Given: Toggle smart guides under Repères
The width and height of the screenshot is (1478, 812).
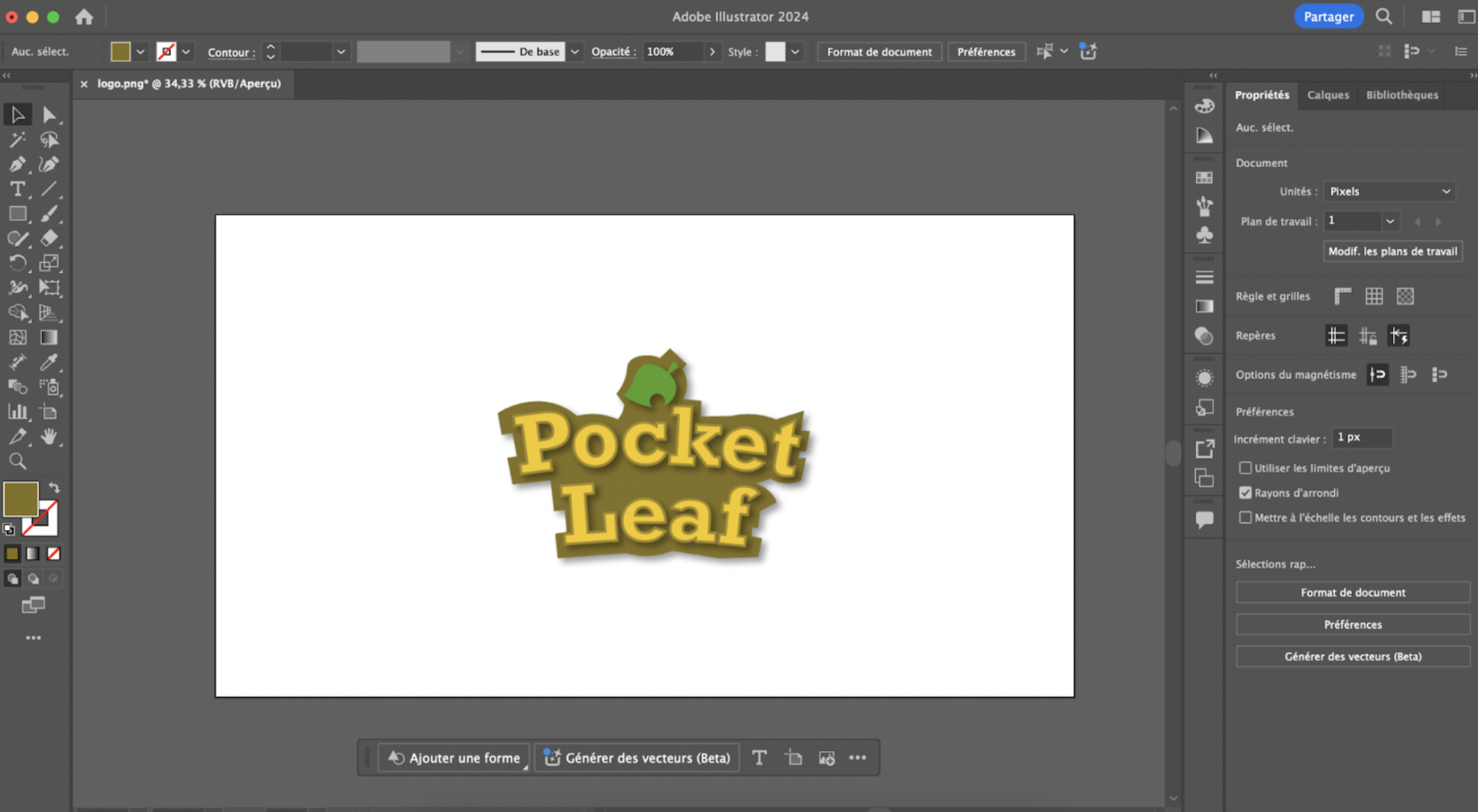Looking at the screenshot, I should coord(1399,336).
